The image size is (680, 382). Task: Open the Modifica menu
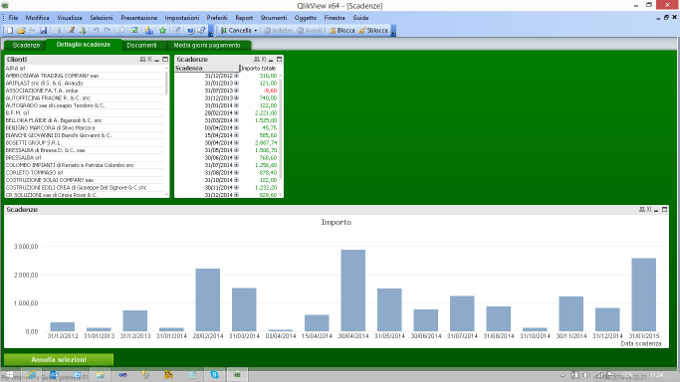tap(37, 18)
